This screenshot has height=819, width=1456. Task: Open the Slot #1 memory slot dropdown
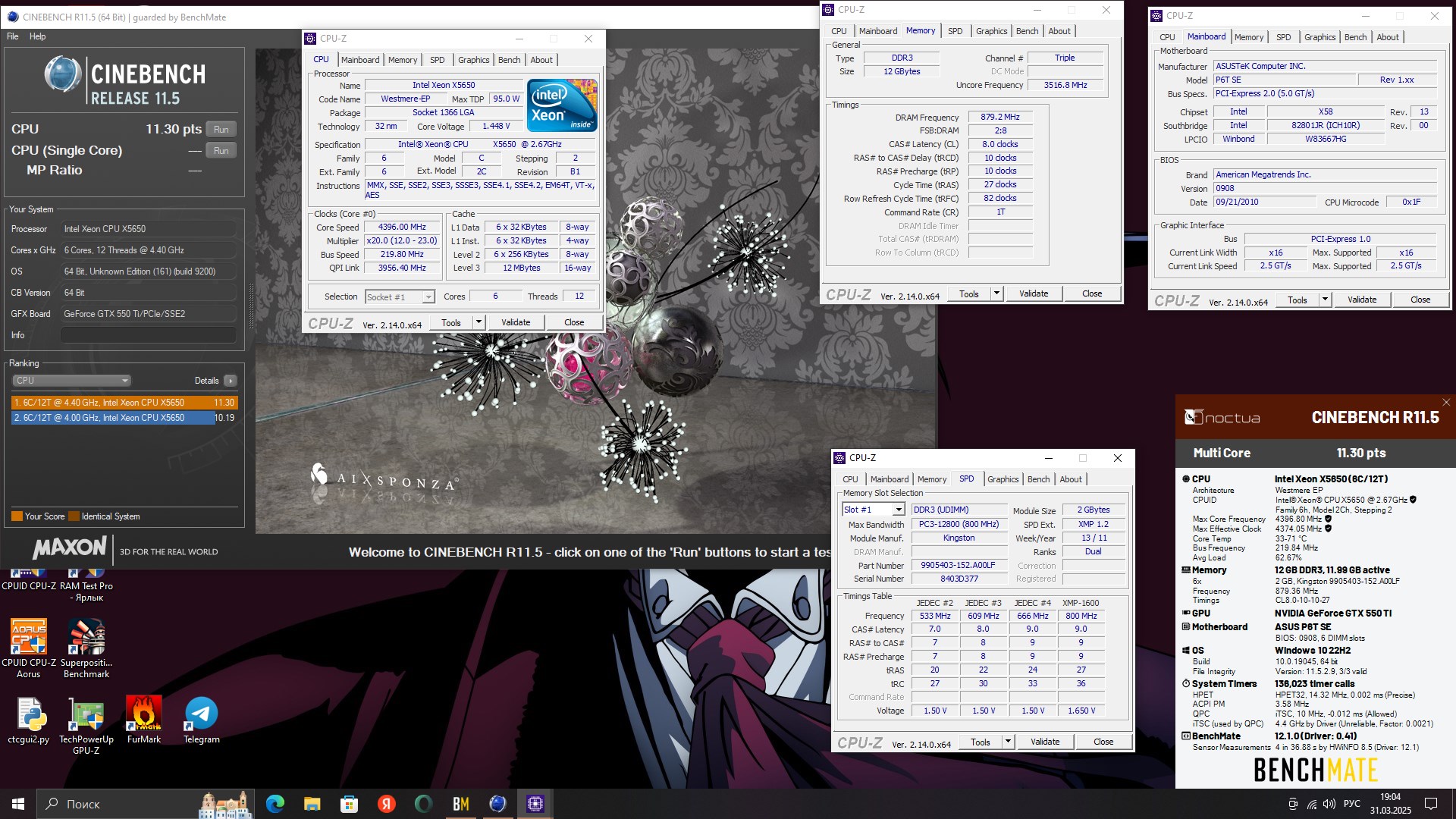pyautogui.click(x=873, y=510)
